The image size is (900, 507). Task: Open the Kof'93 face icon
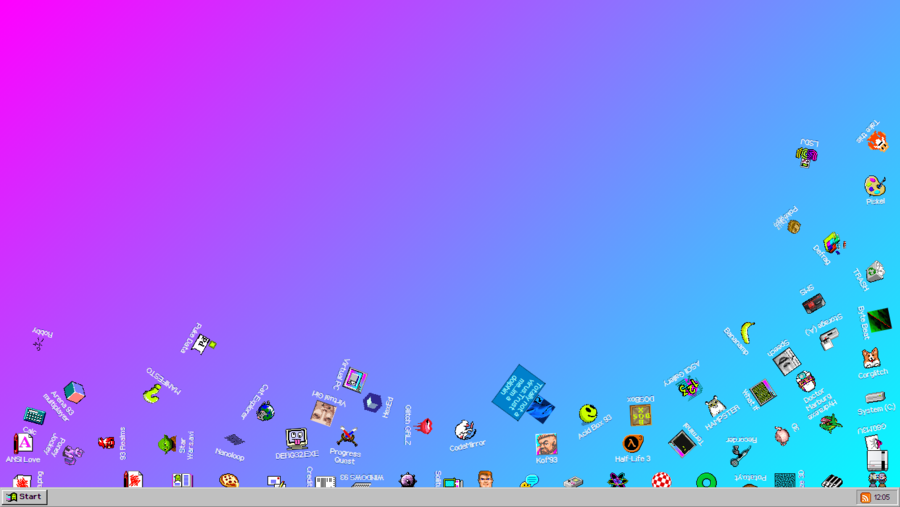[x=546, y=444]
